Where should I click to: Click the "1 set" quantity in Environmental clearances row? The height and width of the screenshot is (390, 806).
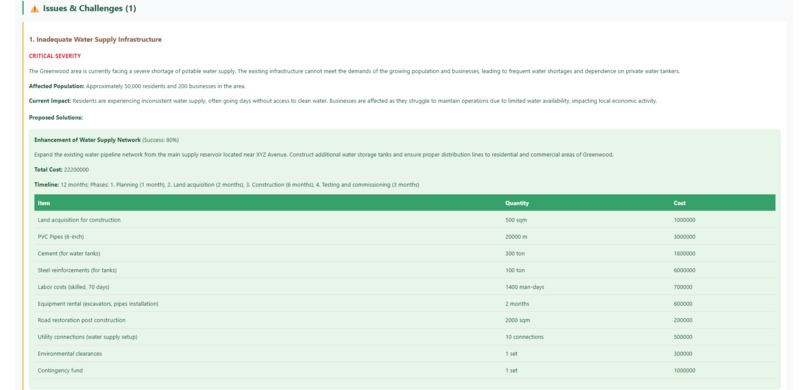click(511, 354)
